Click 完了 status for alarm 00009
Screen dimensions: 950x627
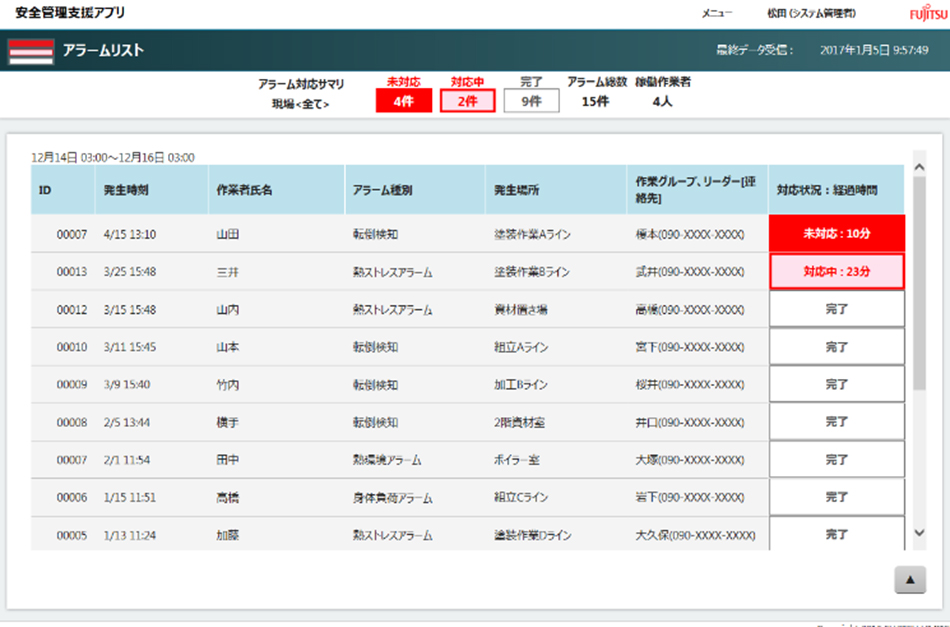[837, 385]
